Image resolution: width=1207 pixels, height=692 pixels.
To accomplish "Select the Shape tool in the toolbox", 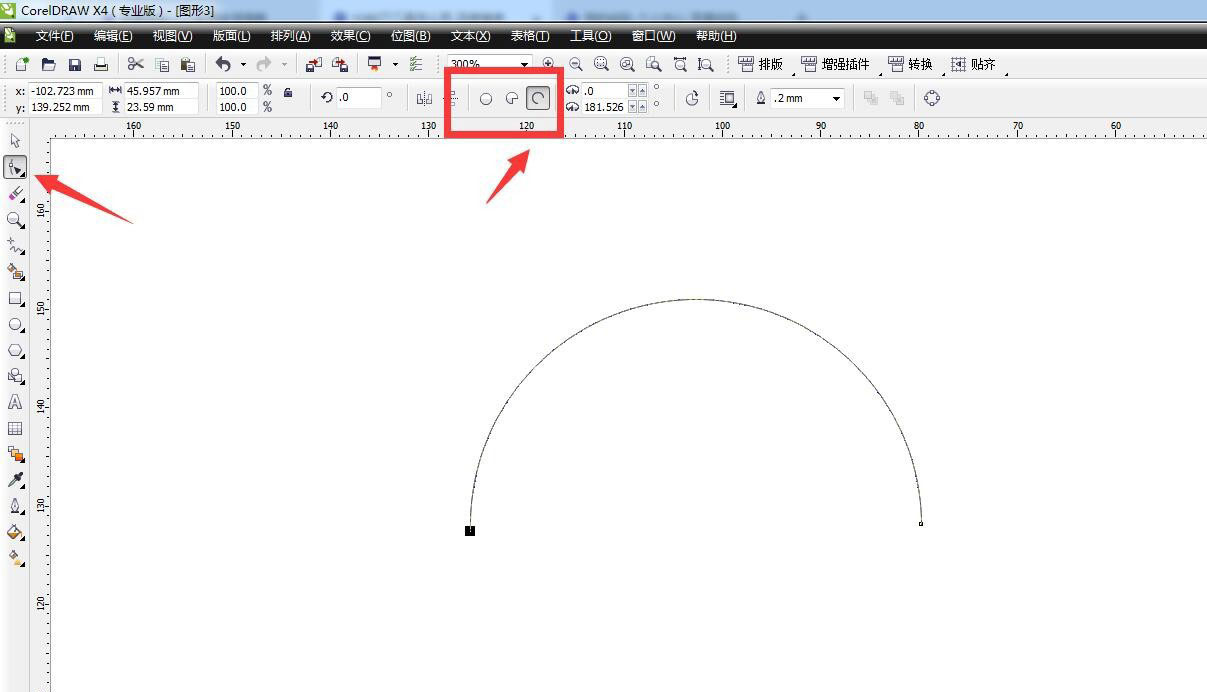I will tap(15, 167).
